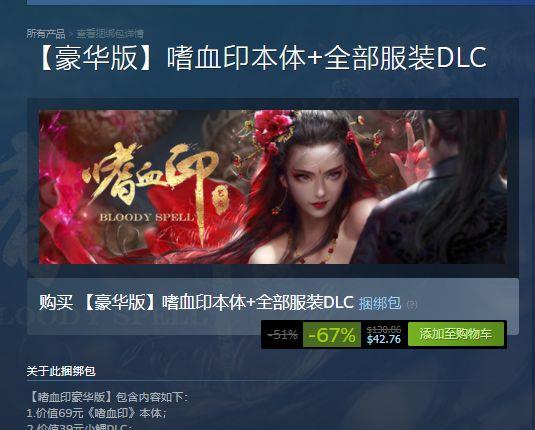535x430 pixels.
Task: Click the $42.76 final price
Action: coord(384,339)
